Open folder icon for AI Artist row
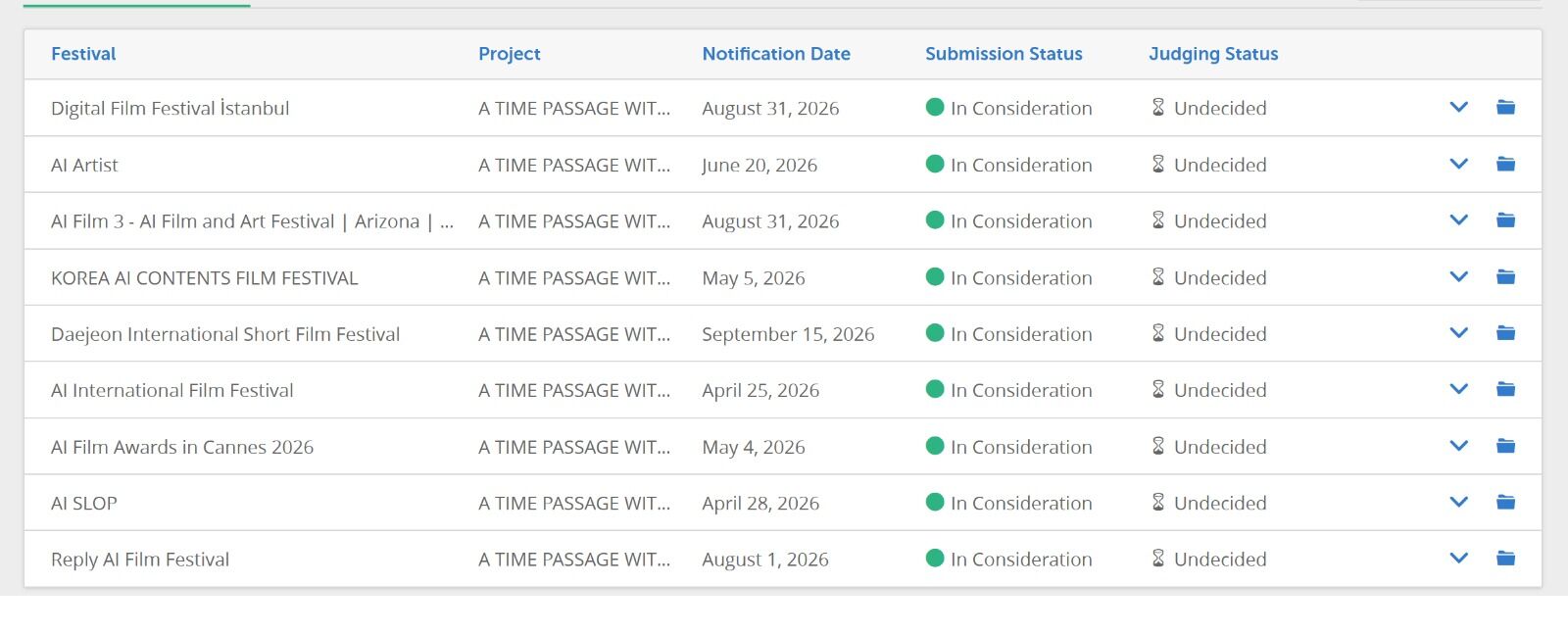Image resolution: width=1568 pixels, height=634 pixels. [x=1505, y=164]
